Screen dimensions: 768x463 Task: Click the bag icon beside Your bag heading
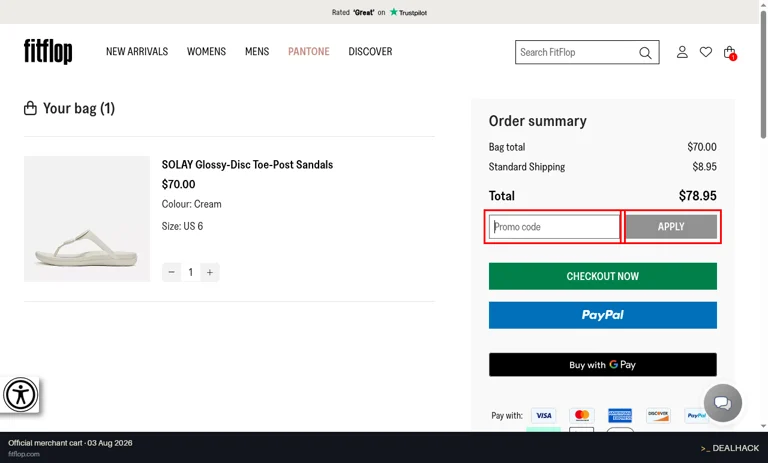point(30,108)
